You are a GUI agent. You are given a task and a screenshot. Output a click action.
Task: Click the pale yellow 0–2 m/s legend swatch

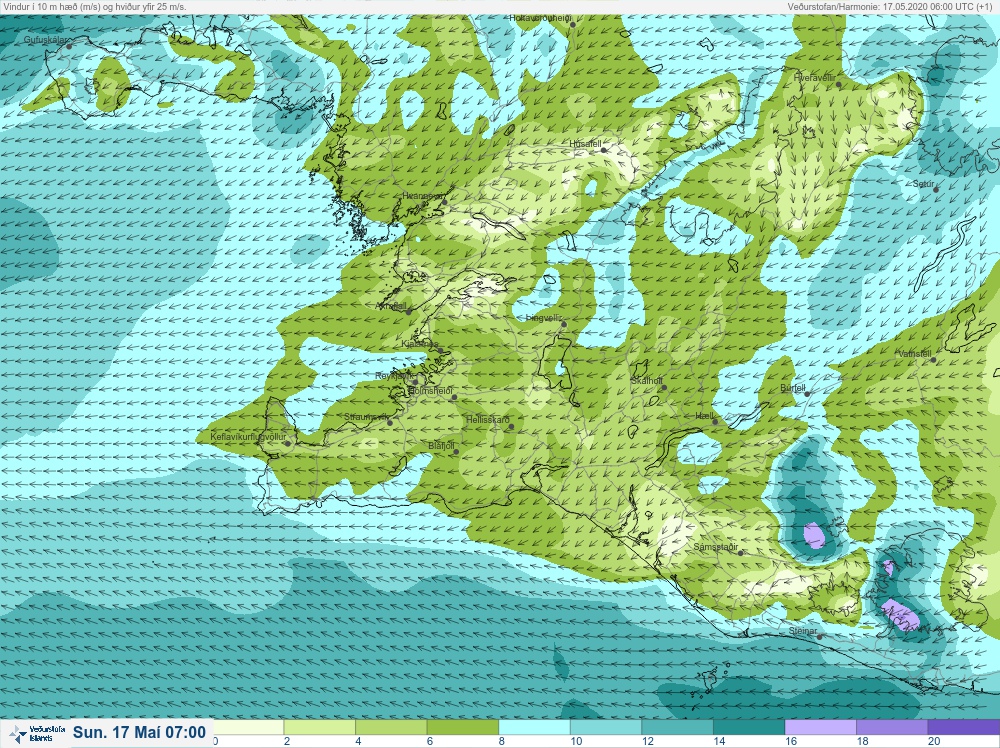248,727
